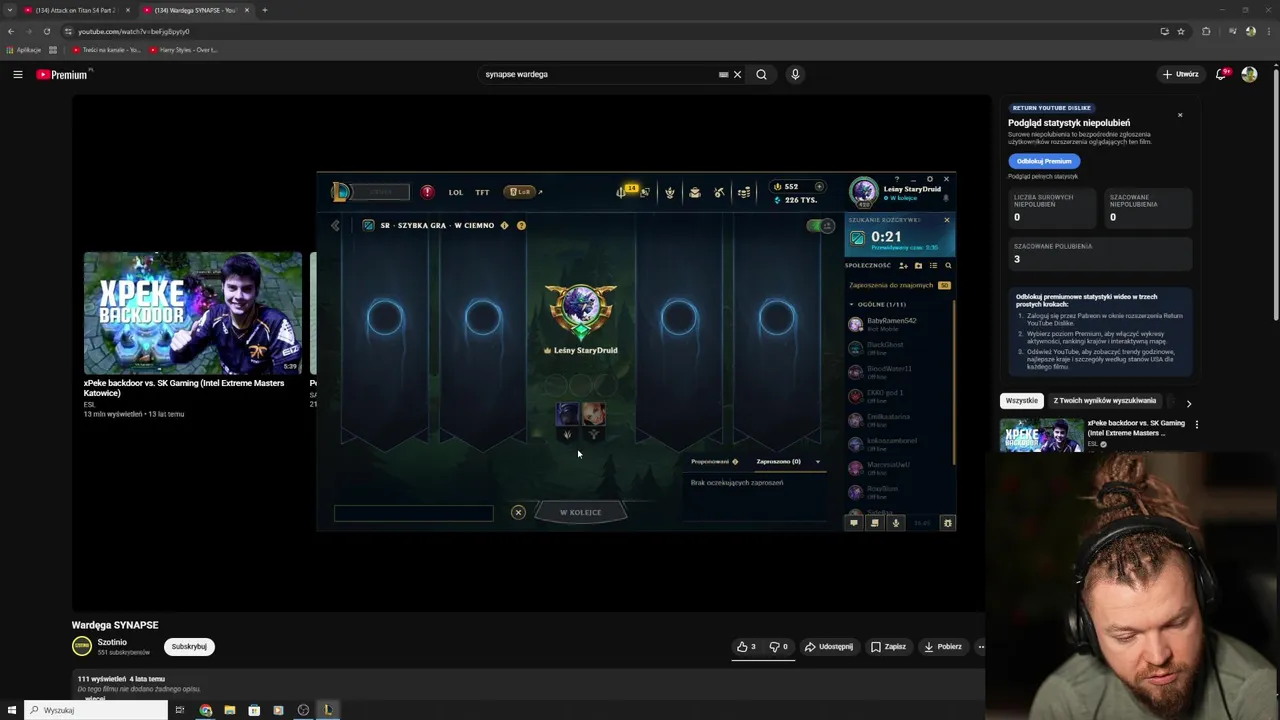Switch to the Zaproszono (0) tab
Viewport: 1280px width, 720px height.
(778, 461)
